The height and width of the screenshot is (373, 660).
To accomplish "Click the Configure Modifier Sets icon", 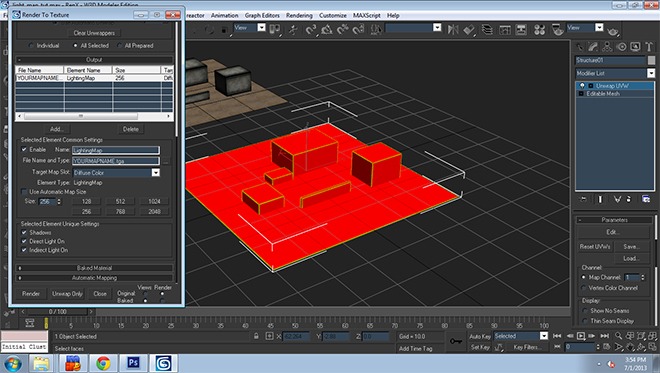I will pos(646,199).
